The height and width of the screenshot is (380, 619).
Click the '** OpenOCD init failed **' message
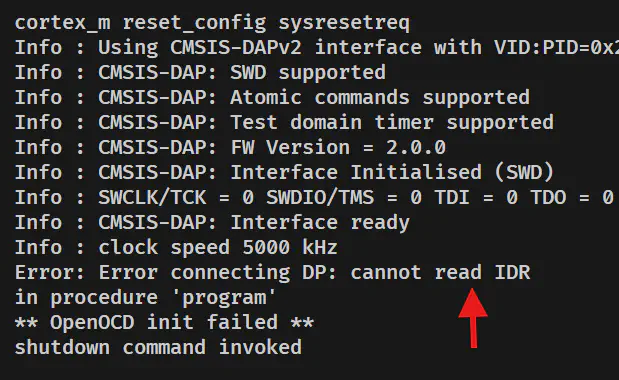pyautogui.click(x=165, y=322)
